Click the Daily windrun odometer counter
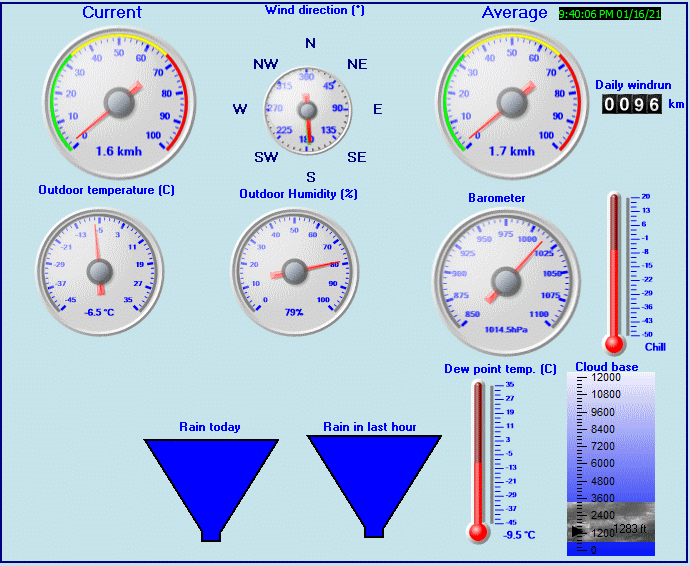690x566 pixels. pyautogui.click(x=632, y=104)
